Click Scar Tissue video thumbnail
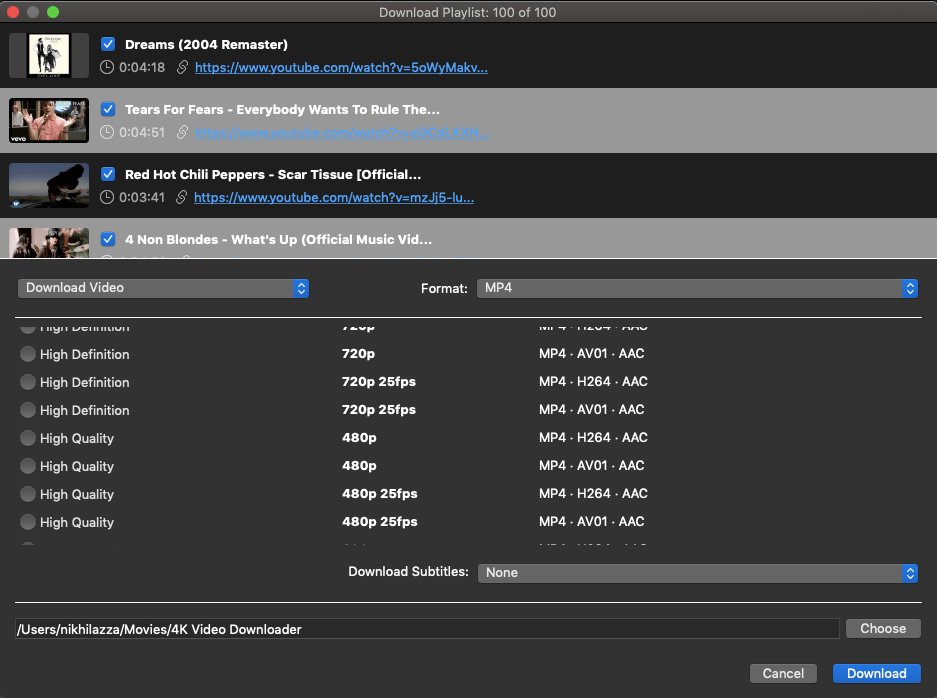937x698 pixels. tap(49, 185)
